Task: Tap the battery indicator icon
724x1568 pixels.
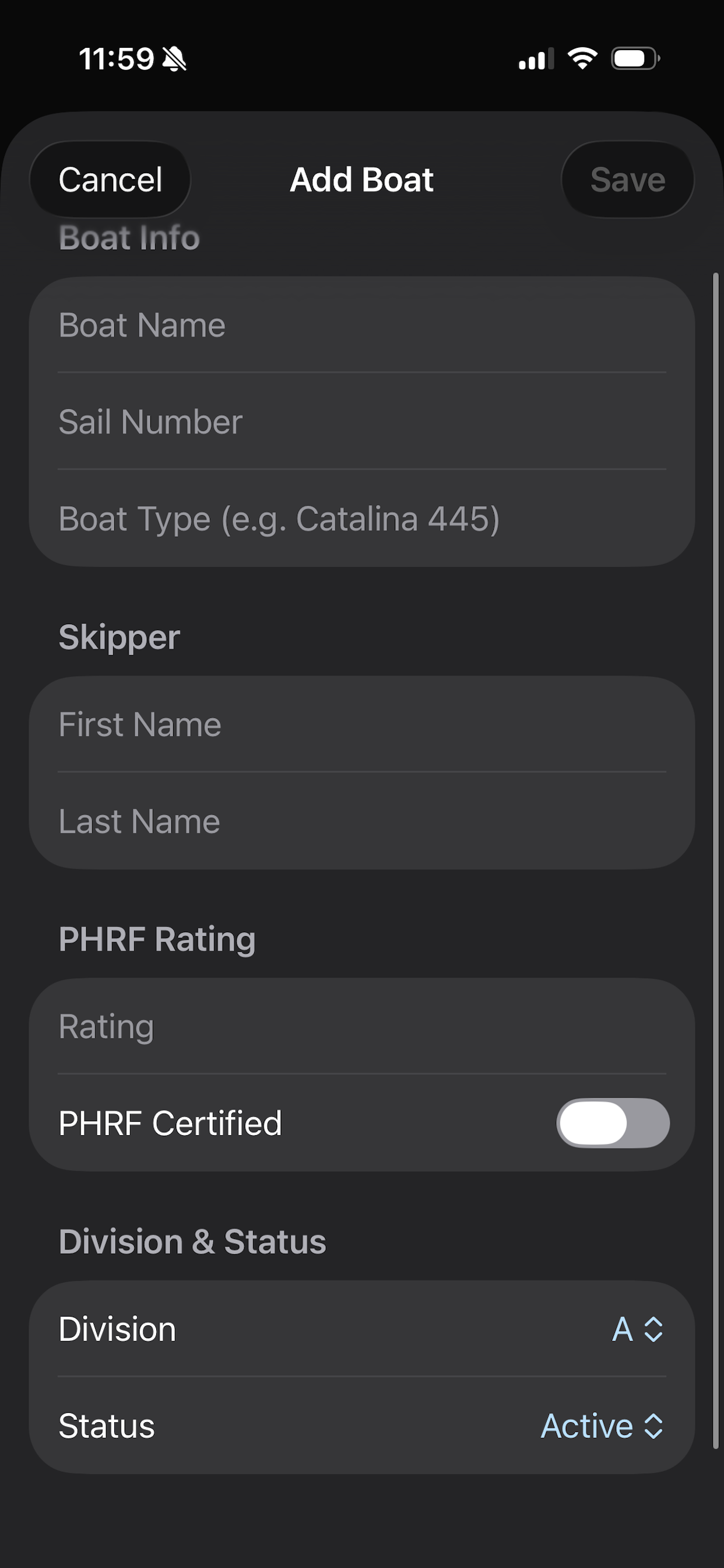Action: [x=636, y=58]
